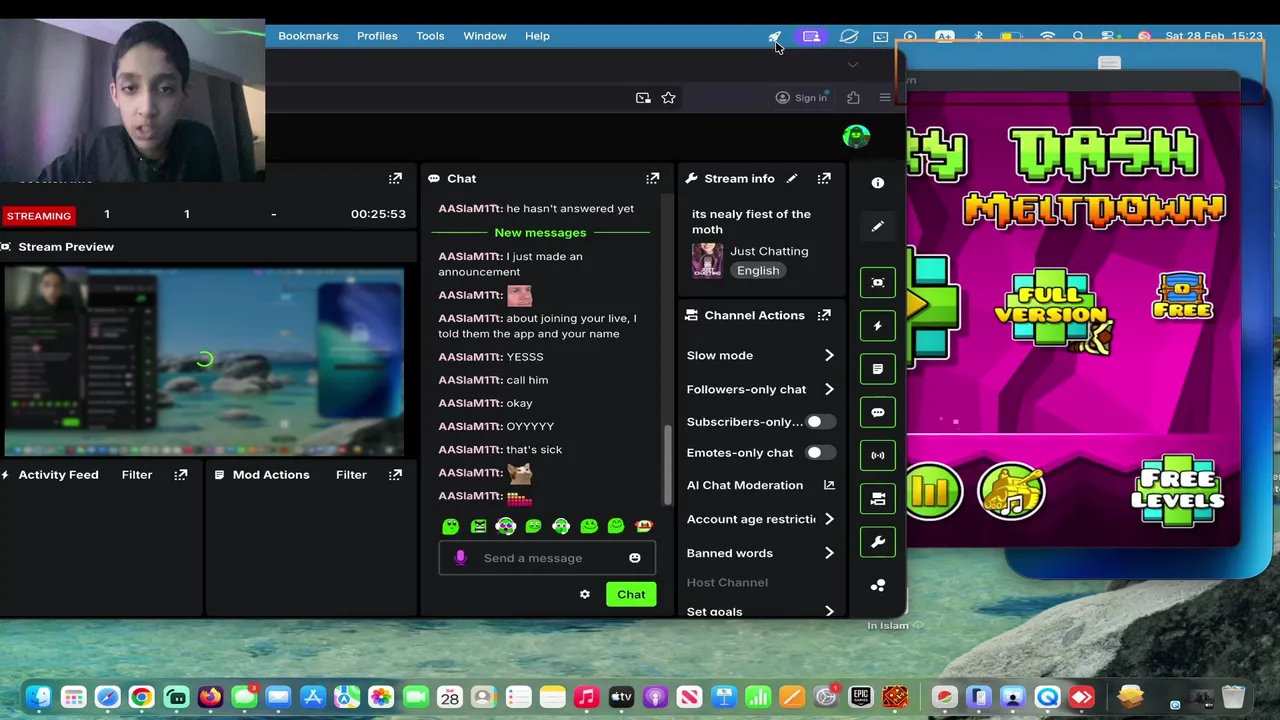The height and width of the screenshot is (720, 1280).
Task: Click the three-dots icon at sidebar bottom
Action: coord(877,585)
